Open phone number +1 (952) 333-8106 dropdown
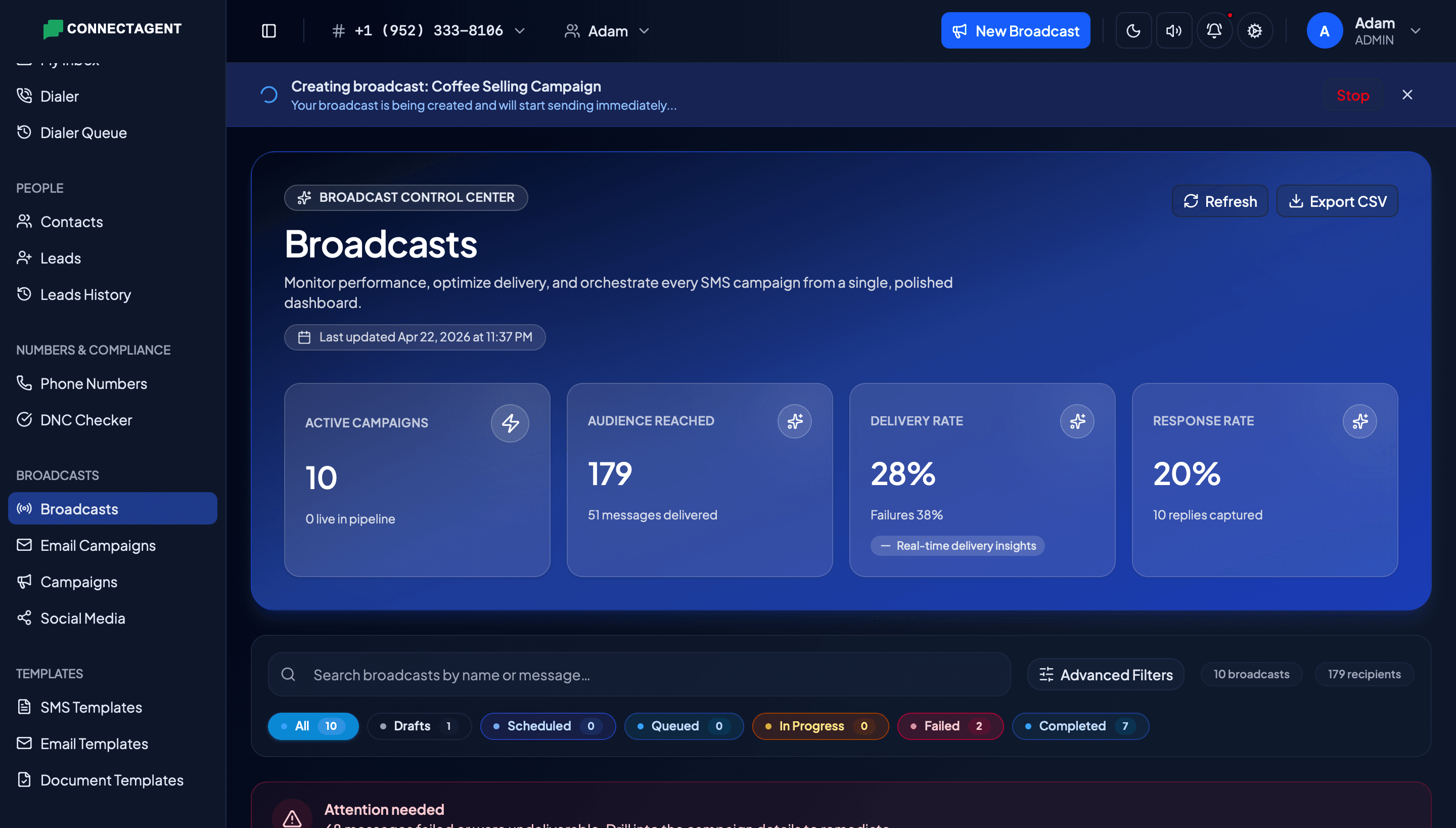1456x828 pixels. click(x=429, y=31)
